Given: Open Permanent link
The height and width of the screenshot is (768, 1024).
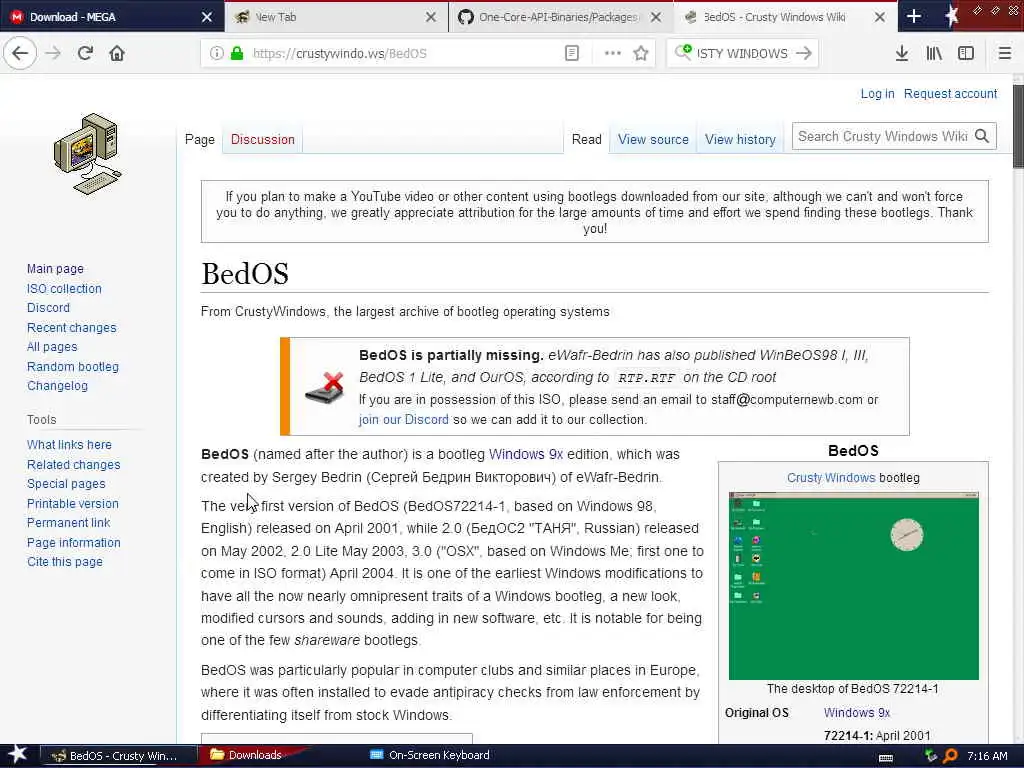Looking at the screenshot, I should tap(69, 522).
